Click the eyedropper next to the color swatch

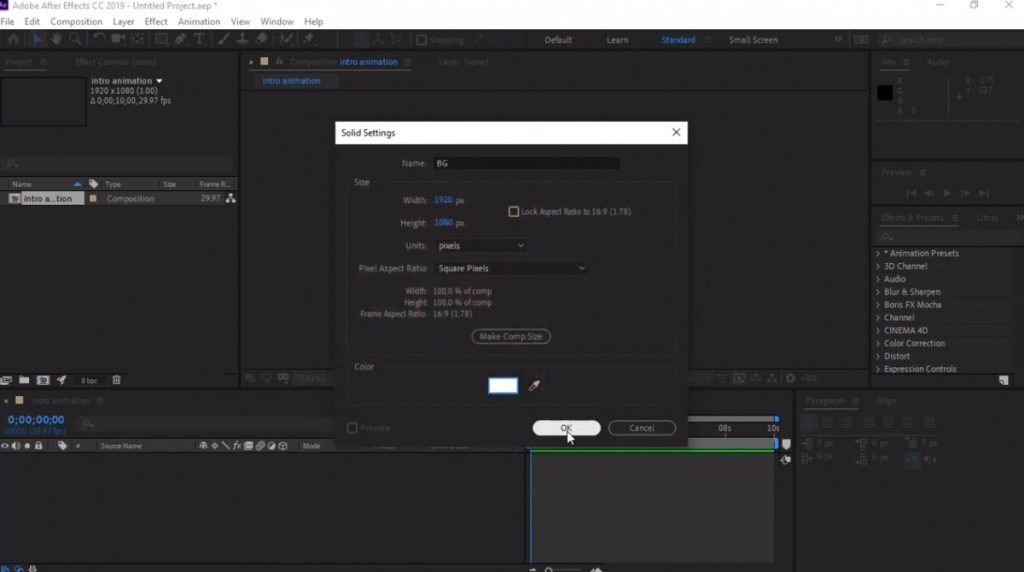(534, 385)
